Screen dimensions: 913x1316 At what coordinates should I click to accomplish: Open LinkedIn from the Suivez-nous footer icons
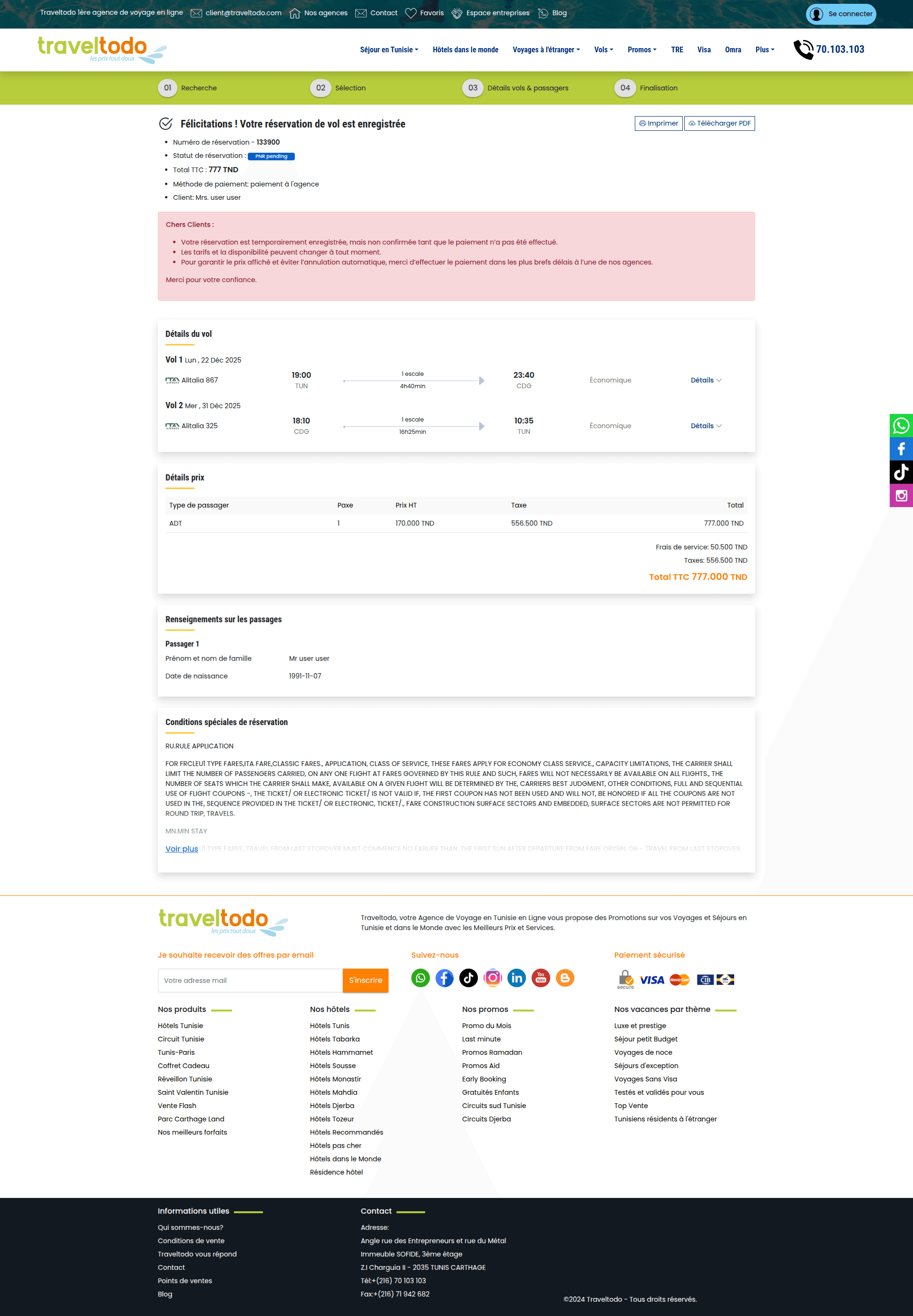pyautogui.click(x=516, y=978)
